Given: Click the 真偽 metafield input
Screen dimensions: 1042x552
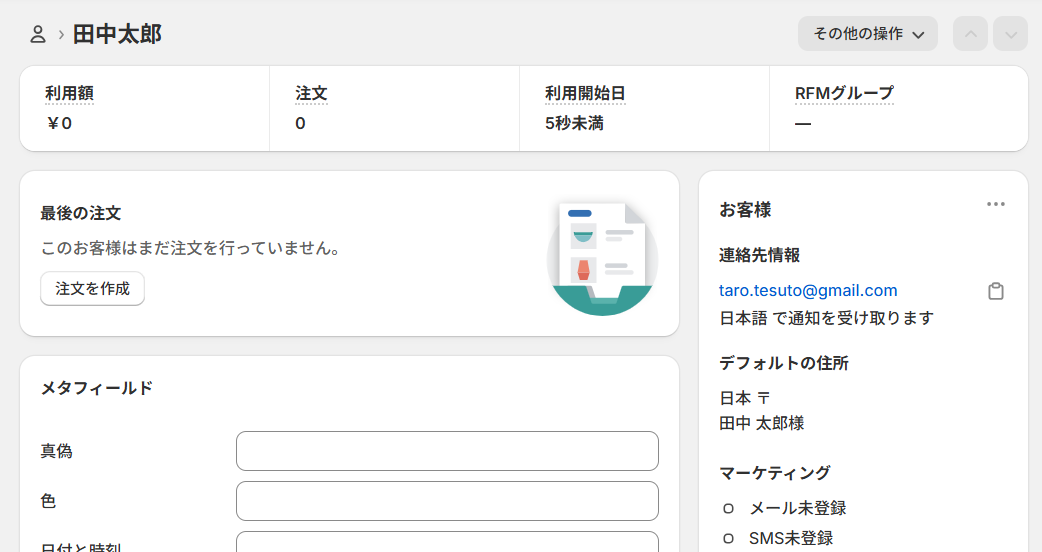Looking at the screenshot, I should click(x=447, y=451).
